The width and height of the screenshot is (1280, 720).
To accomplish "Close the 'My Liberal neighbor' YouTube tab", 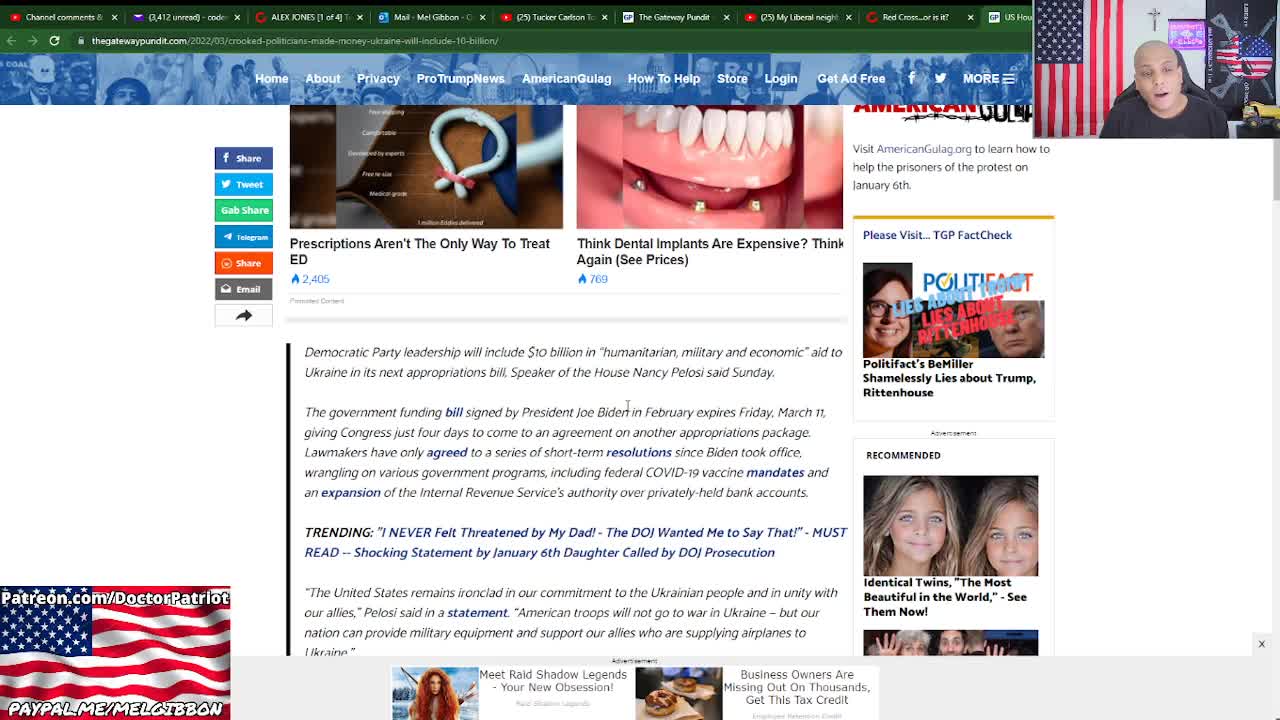I will (x=848, y=17).
